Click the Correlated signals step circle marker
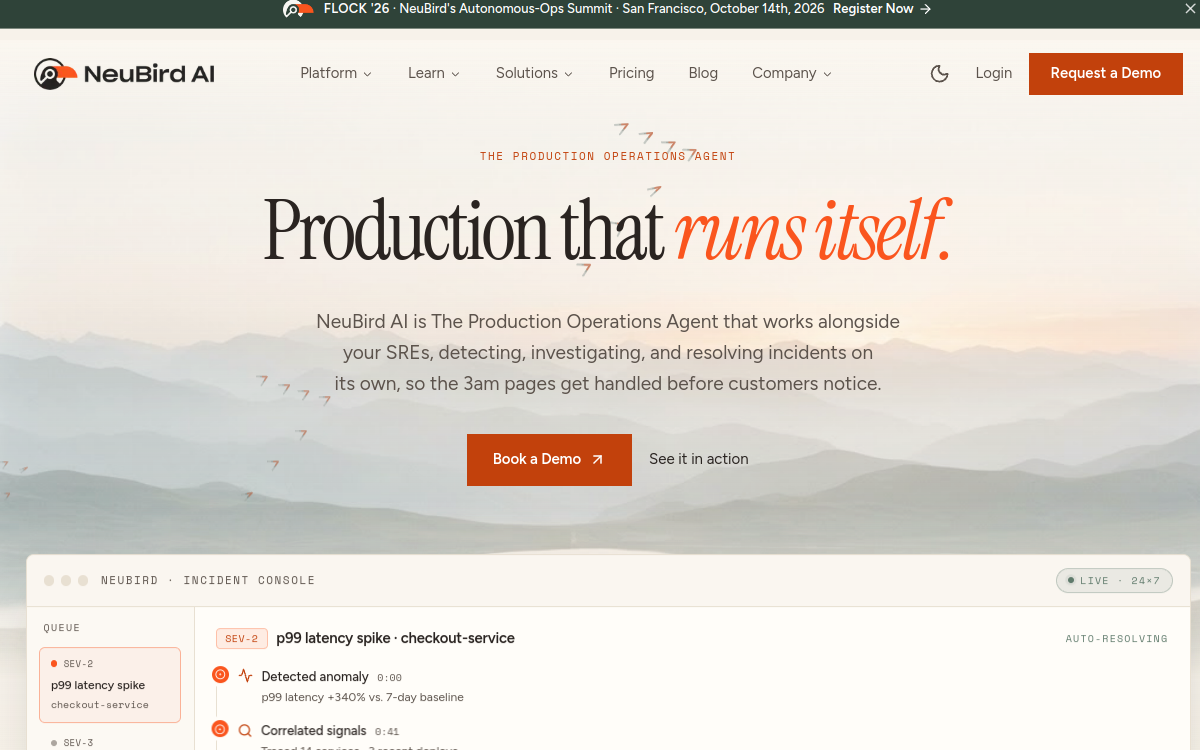 point(220,729)
